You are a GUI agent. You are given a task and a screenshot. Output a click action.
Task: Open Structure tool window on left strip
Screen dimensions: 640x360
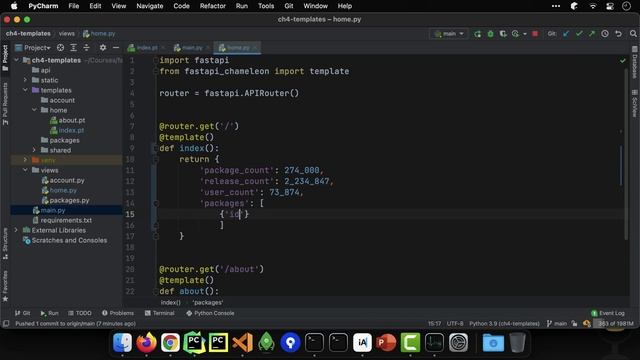5,244
